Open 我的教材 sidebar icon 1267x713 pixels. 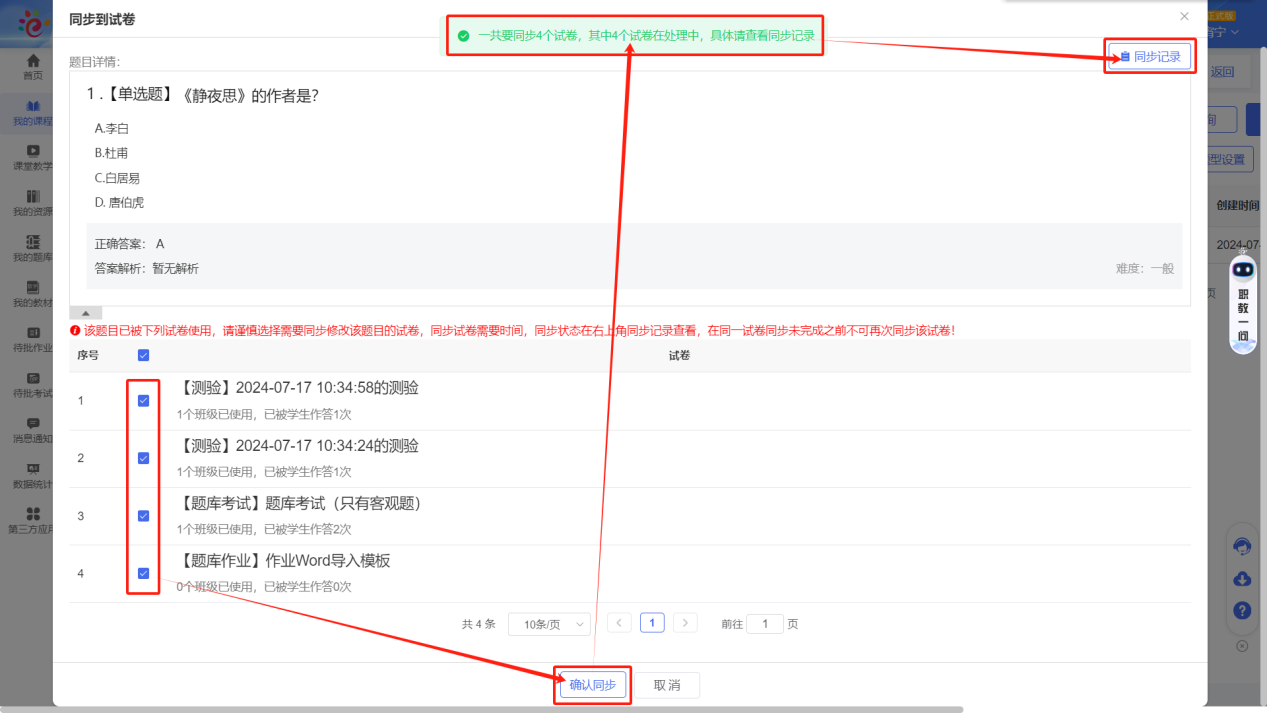pos(33,288)
